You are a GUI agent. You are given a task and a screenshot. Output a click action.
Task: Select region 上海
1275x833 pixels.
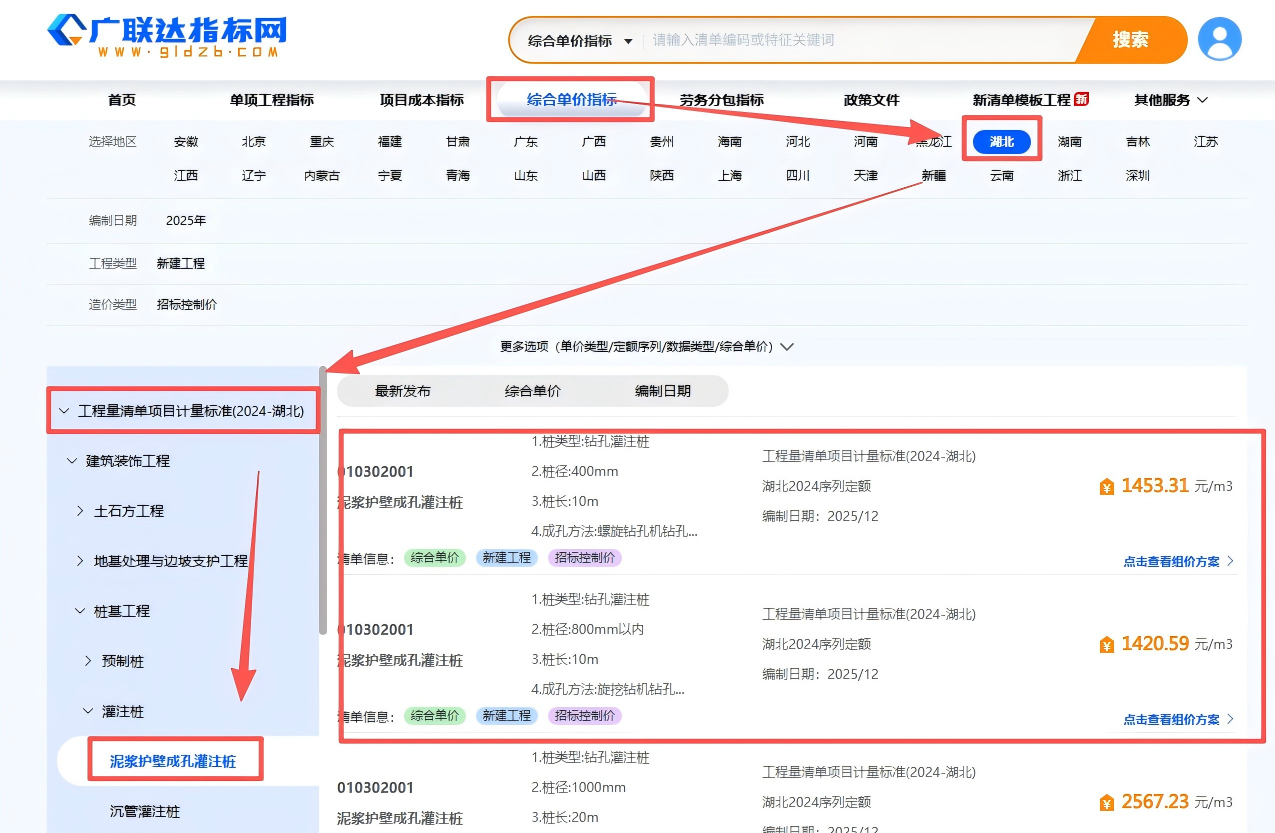click(730, 176)
